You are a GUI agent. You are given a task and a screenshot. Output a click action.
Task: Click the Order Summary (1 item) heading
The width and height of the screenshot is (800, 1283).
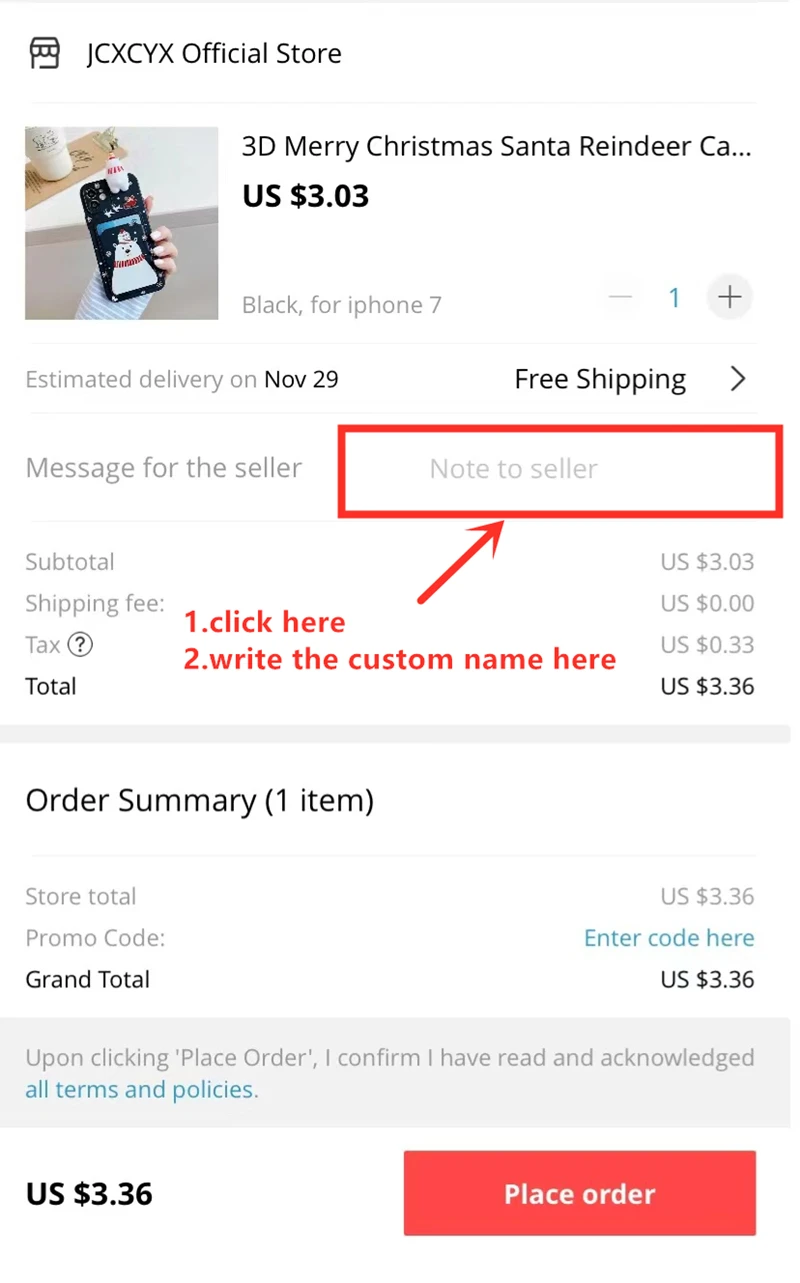tap(200, 800)
